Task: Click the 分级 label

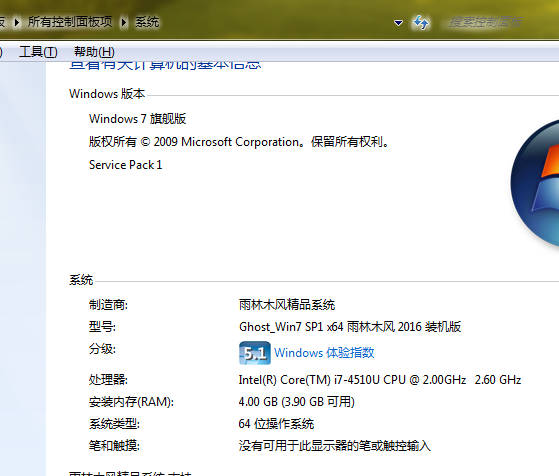Action: coord(102,349)
